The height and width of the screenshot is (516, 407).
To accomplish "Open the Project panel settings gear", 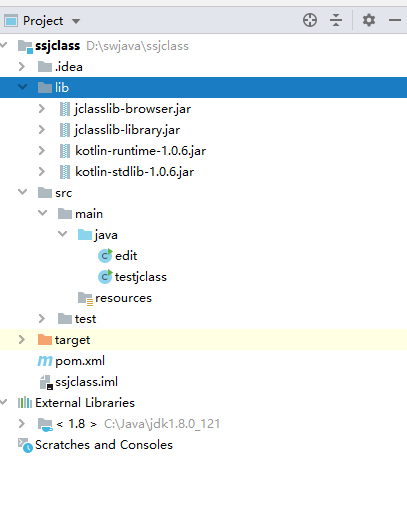I will click(369, 20).
